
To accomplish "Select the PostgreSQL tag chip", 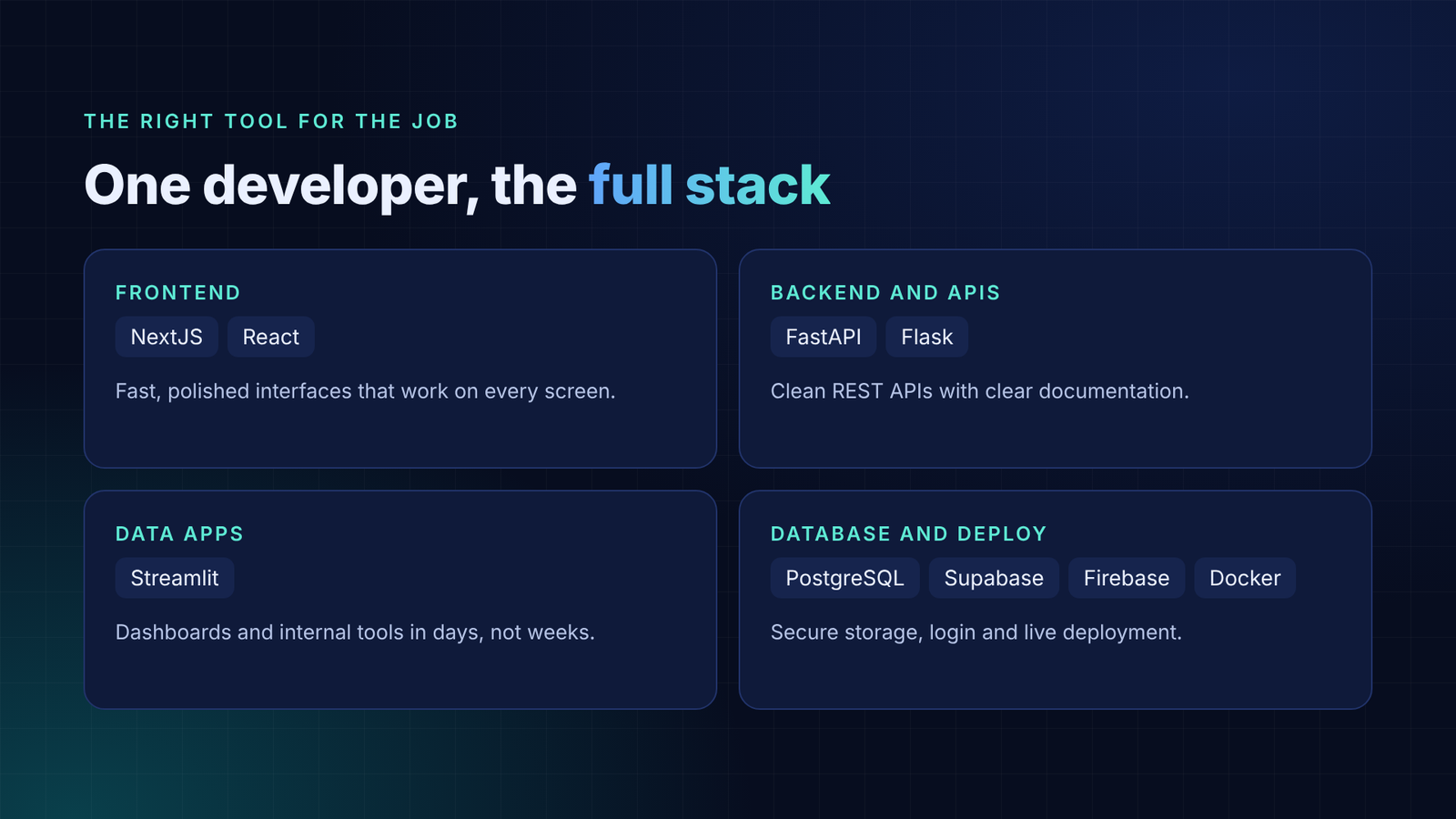I will tap(845, 578).
